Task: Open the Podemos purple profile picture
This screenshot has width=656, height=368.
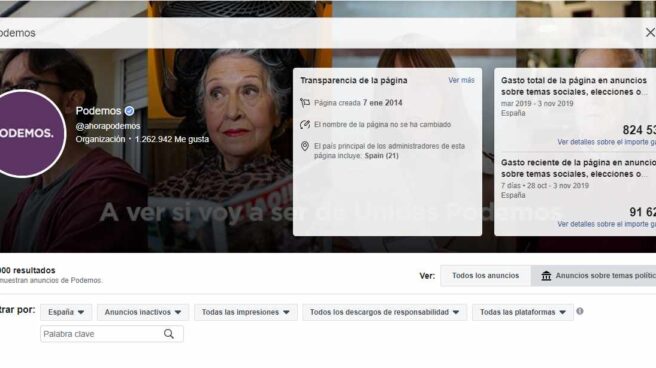Action: pyautogui.click(x=26, y=134)
